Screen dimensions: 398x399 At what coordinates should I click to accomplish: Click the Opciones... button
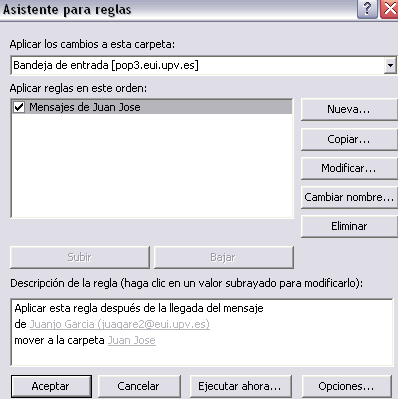346,386
